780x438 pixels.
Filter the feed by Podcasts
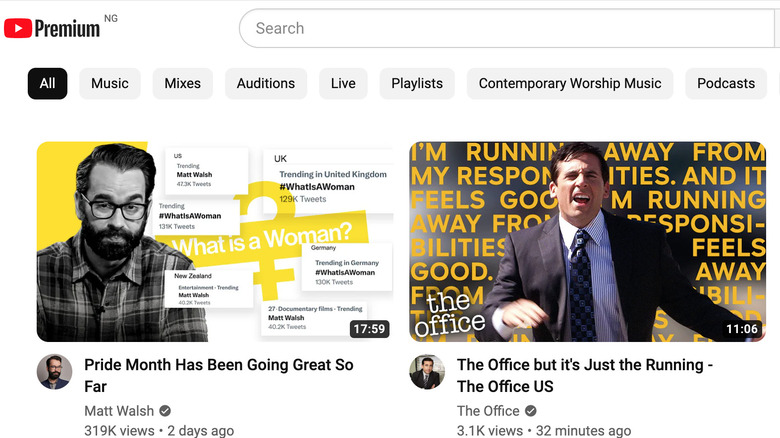(x=726, y=83)
